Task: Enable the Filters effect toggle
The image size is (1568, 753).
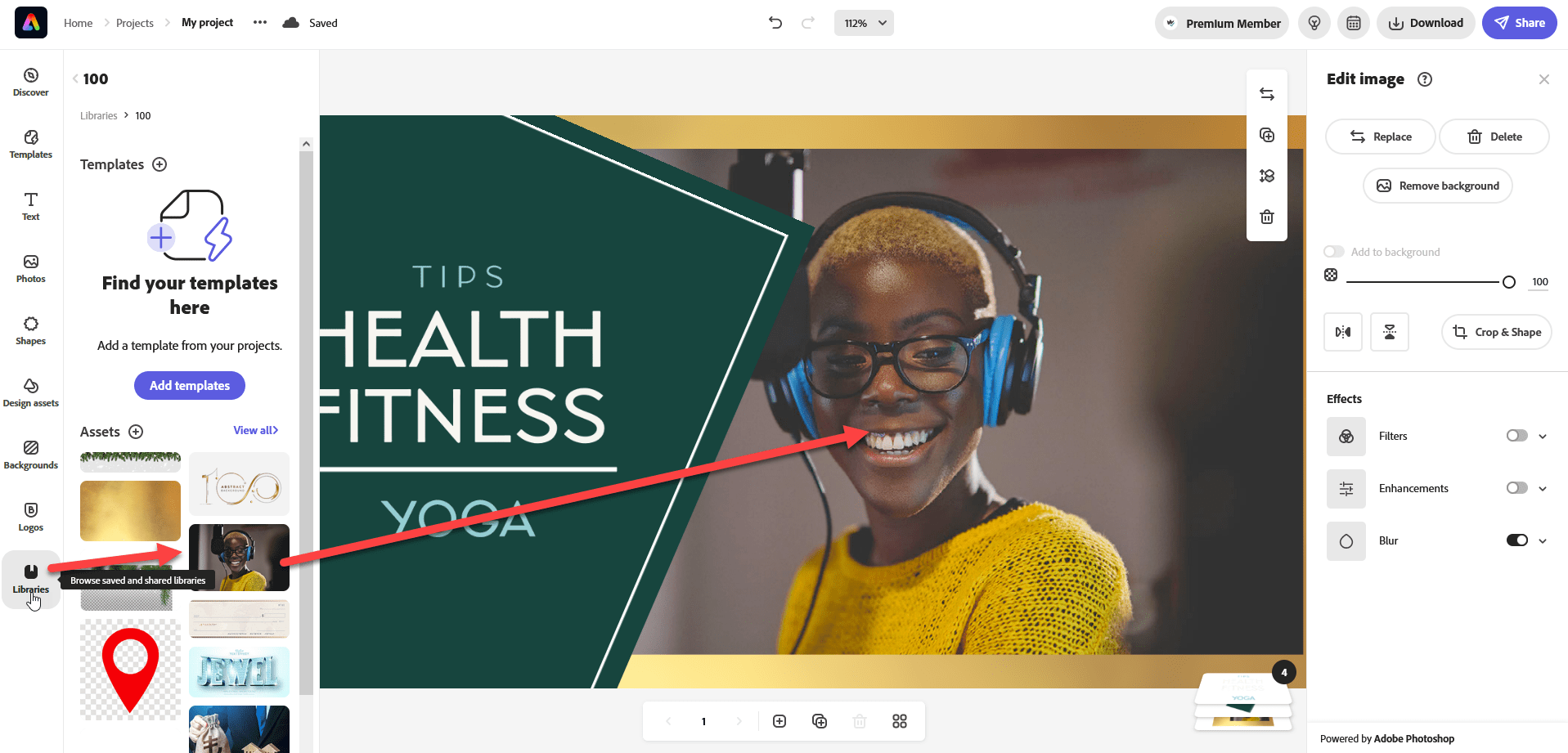Action: tap(1517, 436)
